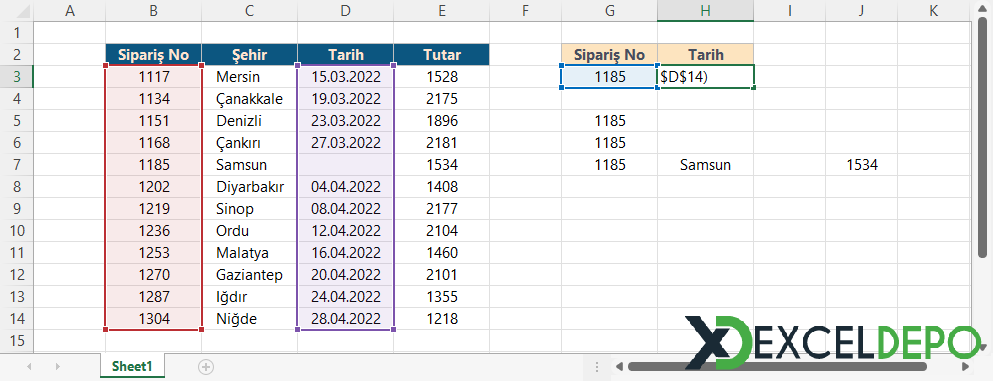Select column H header

point(705,11)
